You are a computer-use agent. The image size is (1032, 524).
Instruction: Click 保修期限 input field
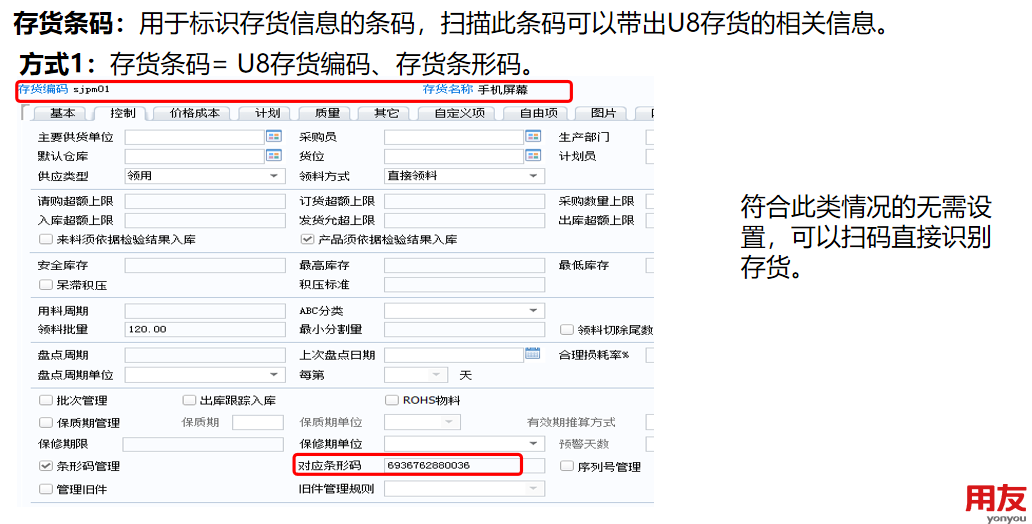pyautogui.click(x=203, y=444)
